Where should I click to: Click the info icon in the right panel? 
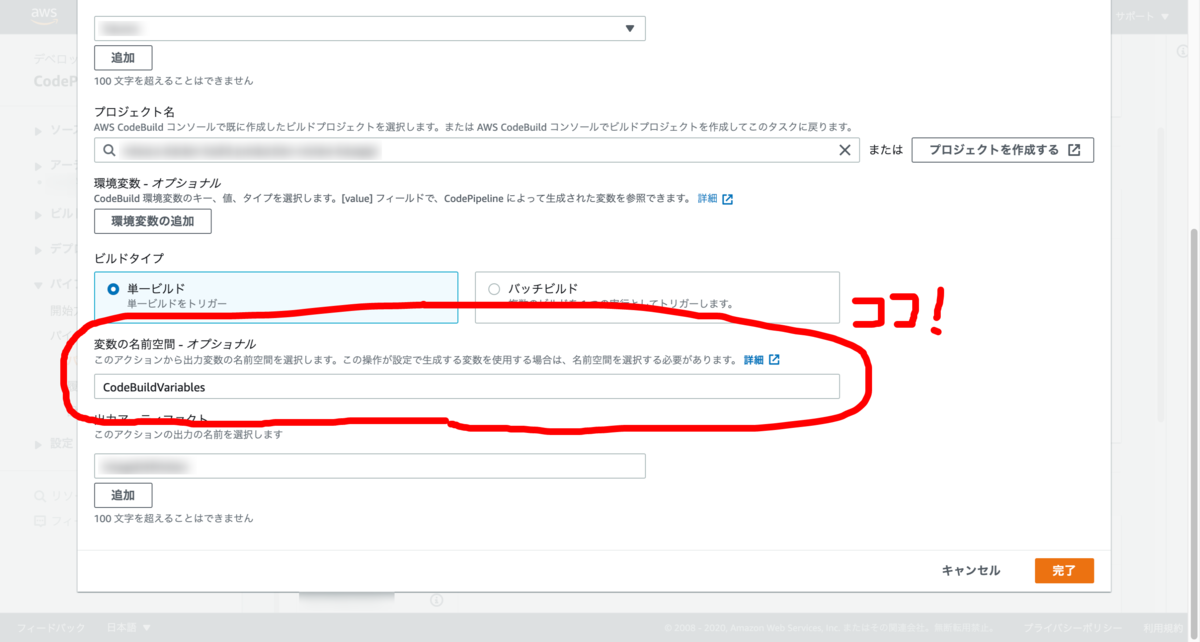point(1183,51)
